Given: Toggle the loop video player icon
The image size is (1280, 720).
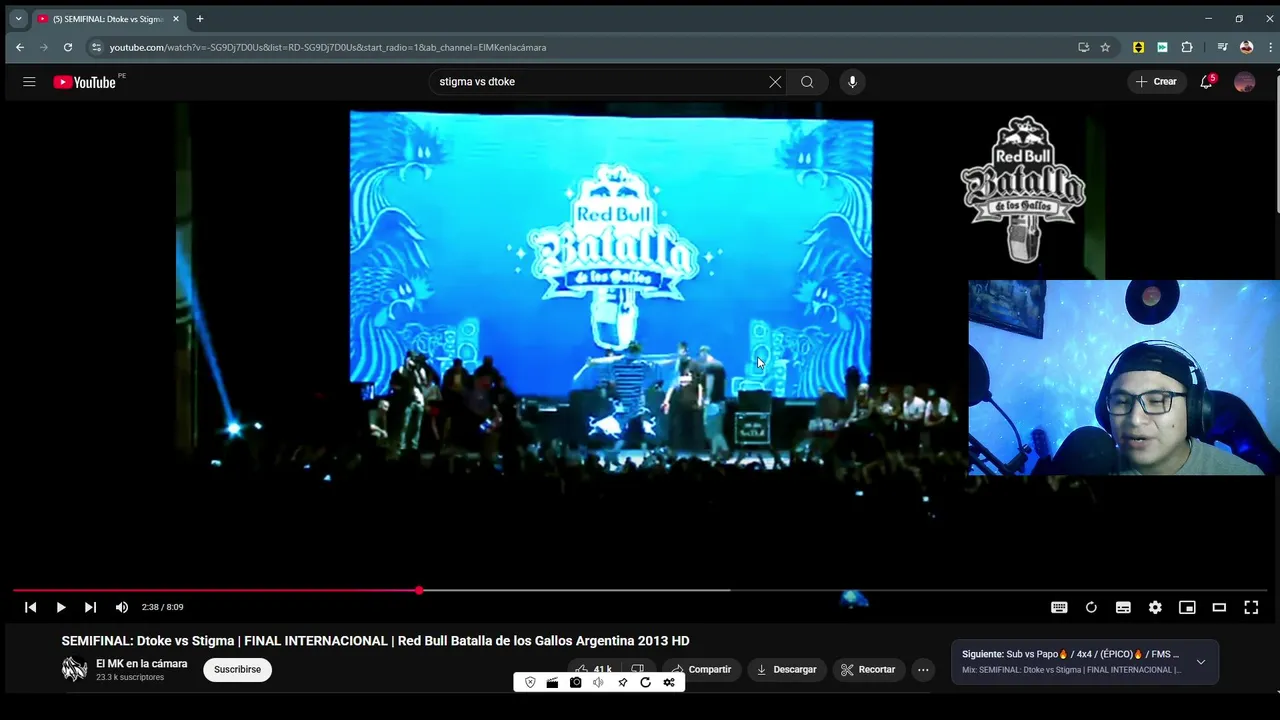Looking at the screenshot, I should tap(1091, 607).
